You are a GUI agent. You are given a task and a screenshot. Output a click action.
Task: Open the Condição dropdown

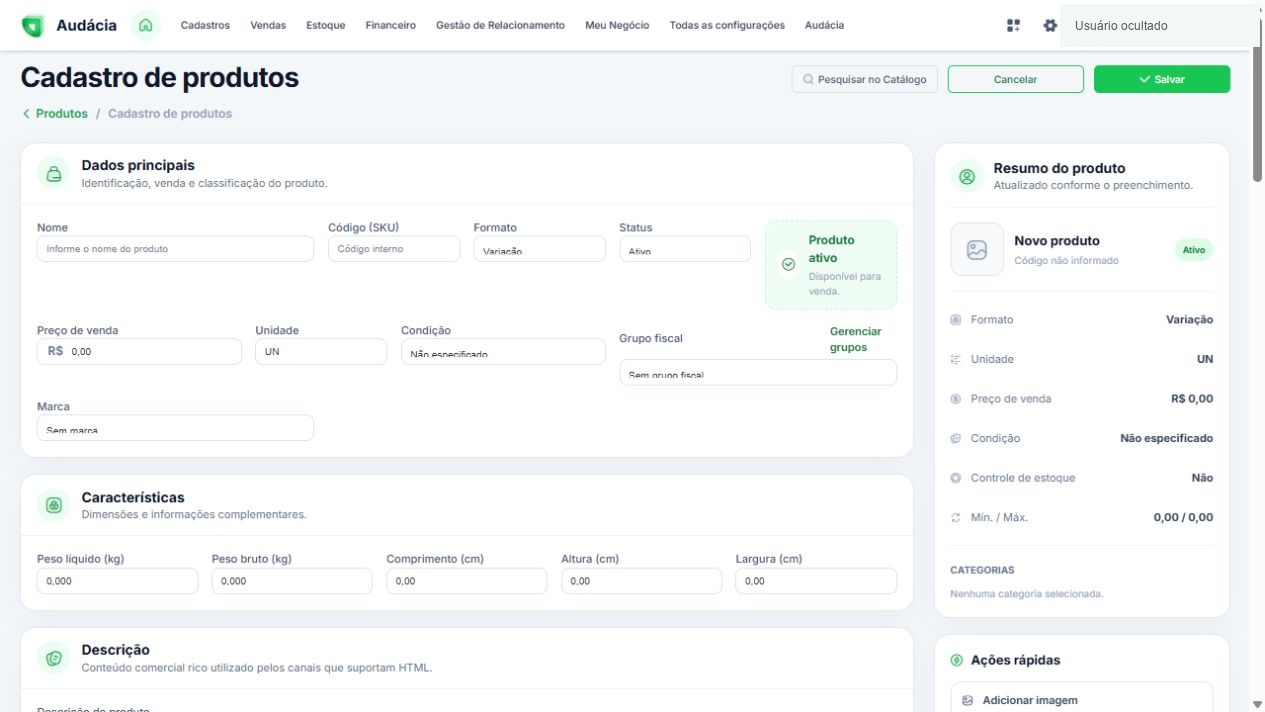pos(503,352)
